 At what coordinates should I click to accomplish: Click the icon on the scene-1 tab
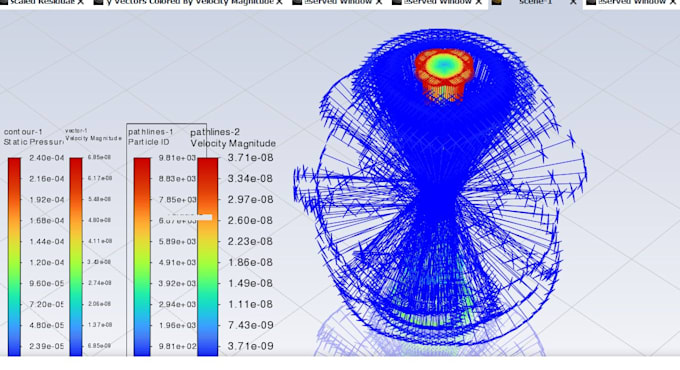point(497,2)
